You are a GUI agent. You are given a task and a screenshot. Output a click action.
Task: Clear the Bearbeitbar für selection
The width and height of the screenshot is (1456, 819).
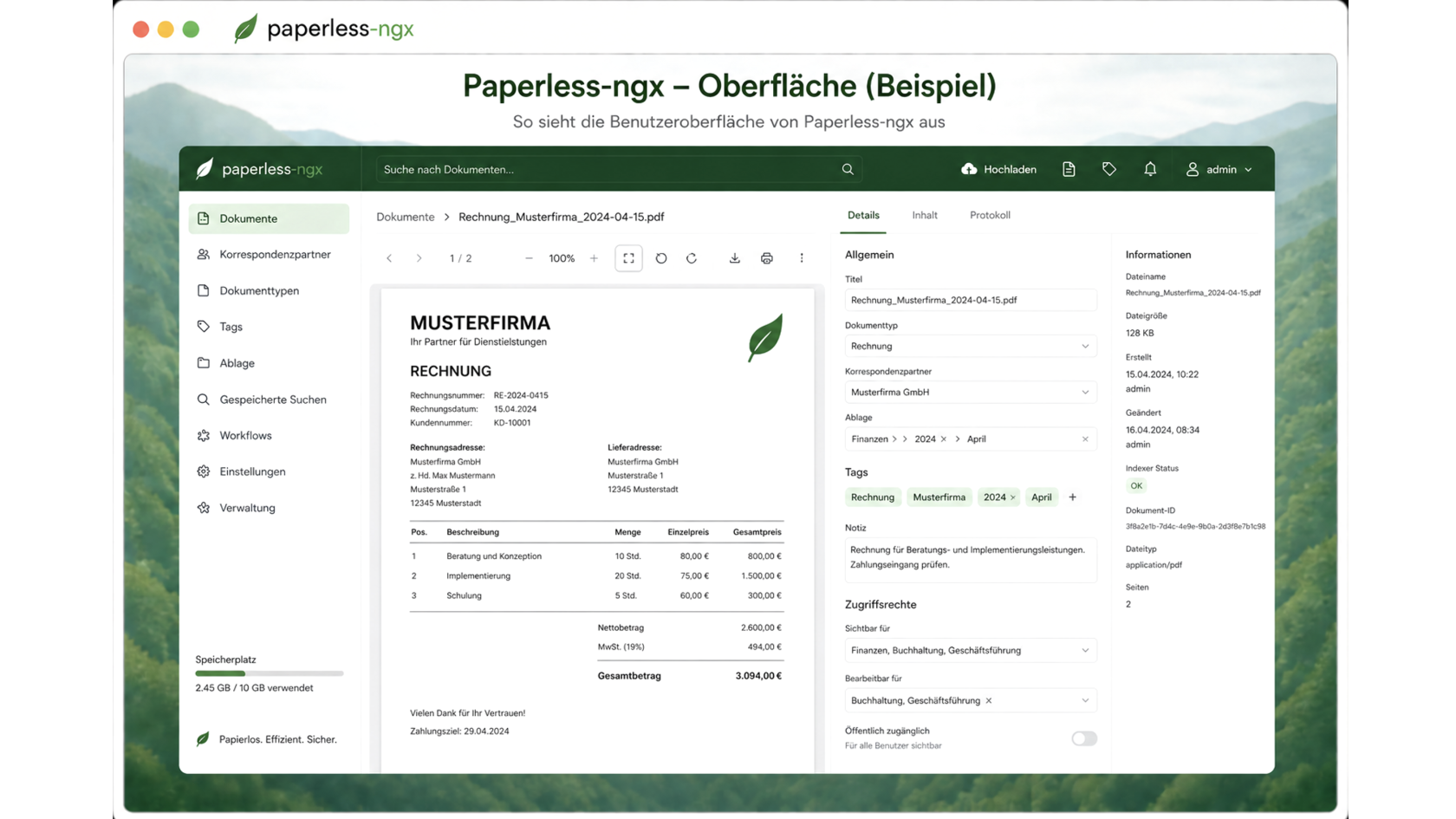coord(989,700)
